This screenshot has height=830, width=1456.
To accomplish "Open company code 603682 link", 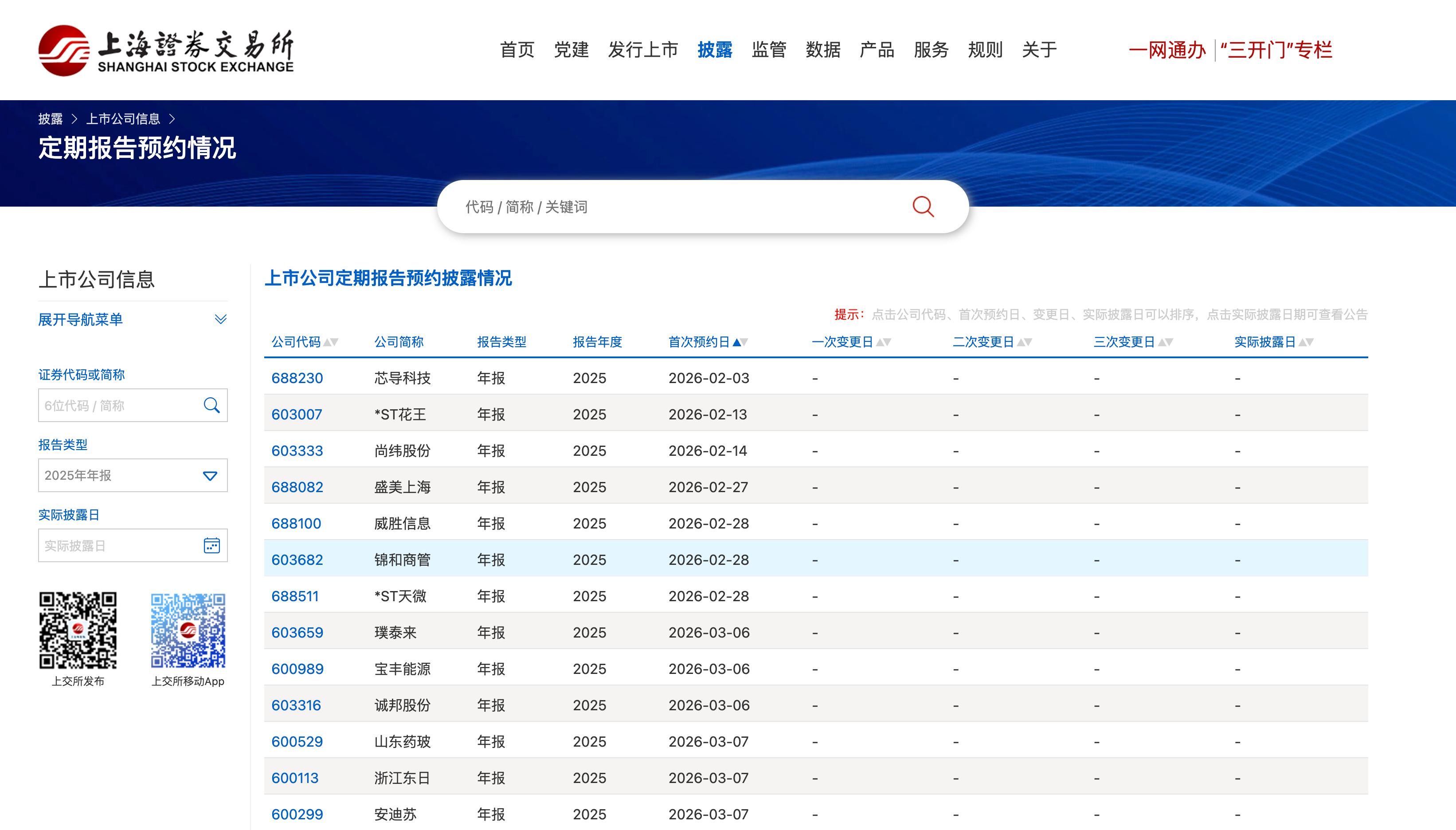I will (x=297, y=560).
